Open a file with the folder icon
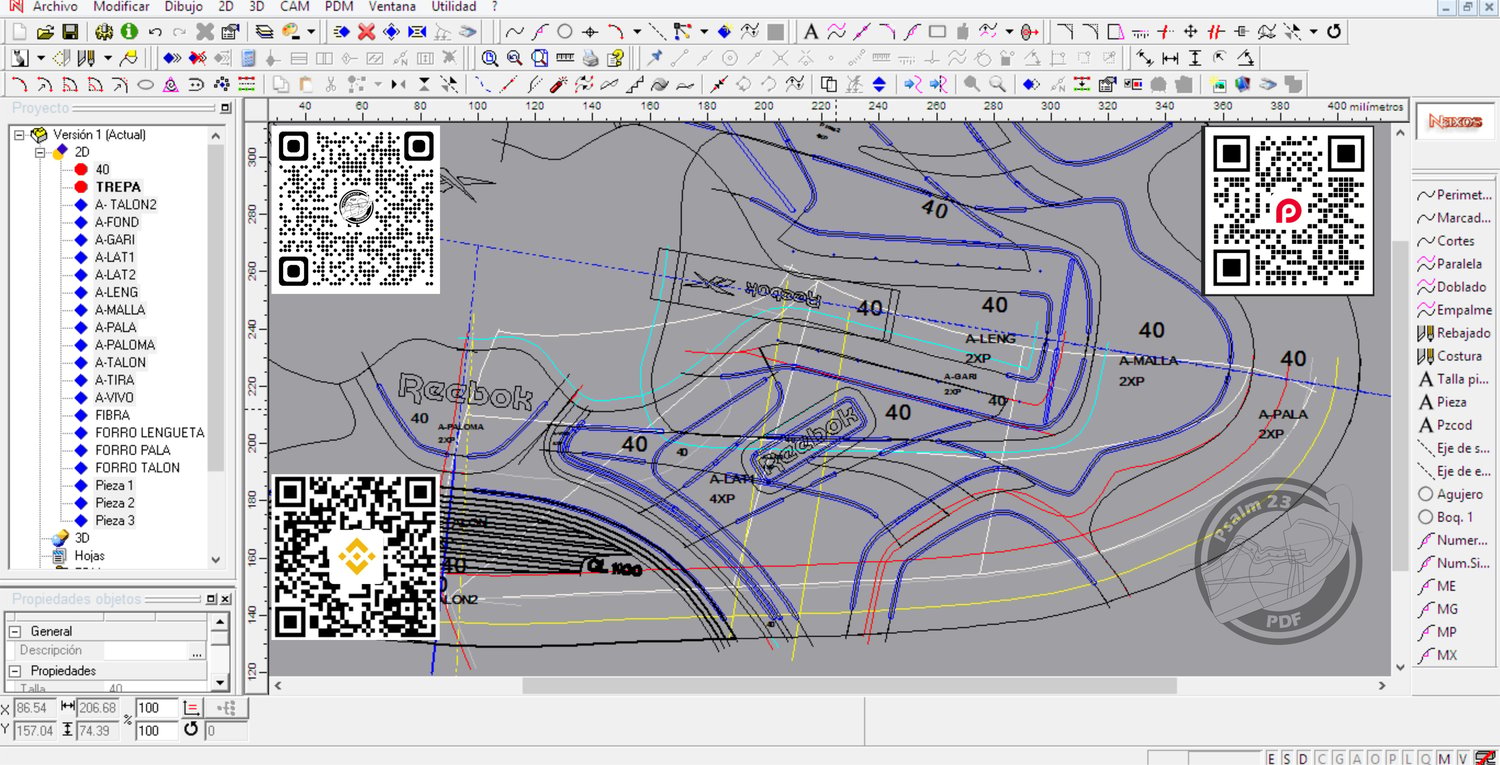The width and height of the screenshot is (1500, 765). pos(45,32)
